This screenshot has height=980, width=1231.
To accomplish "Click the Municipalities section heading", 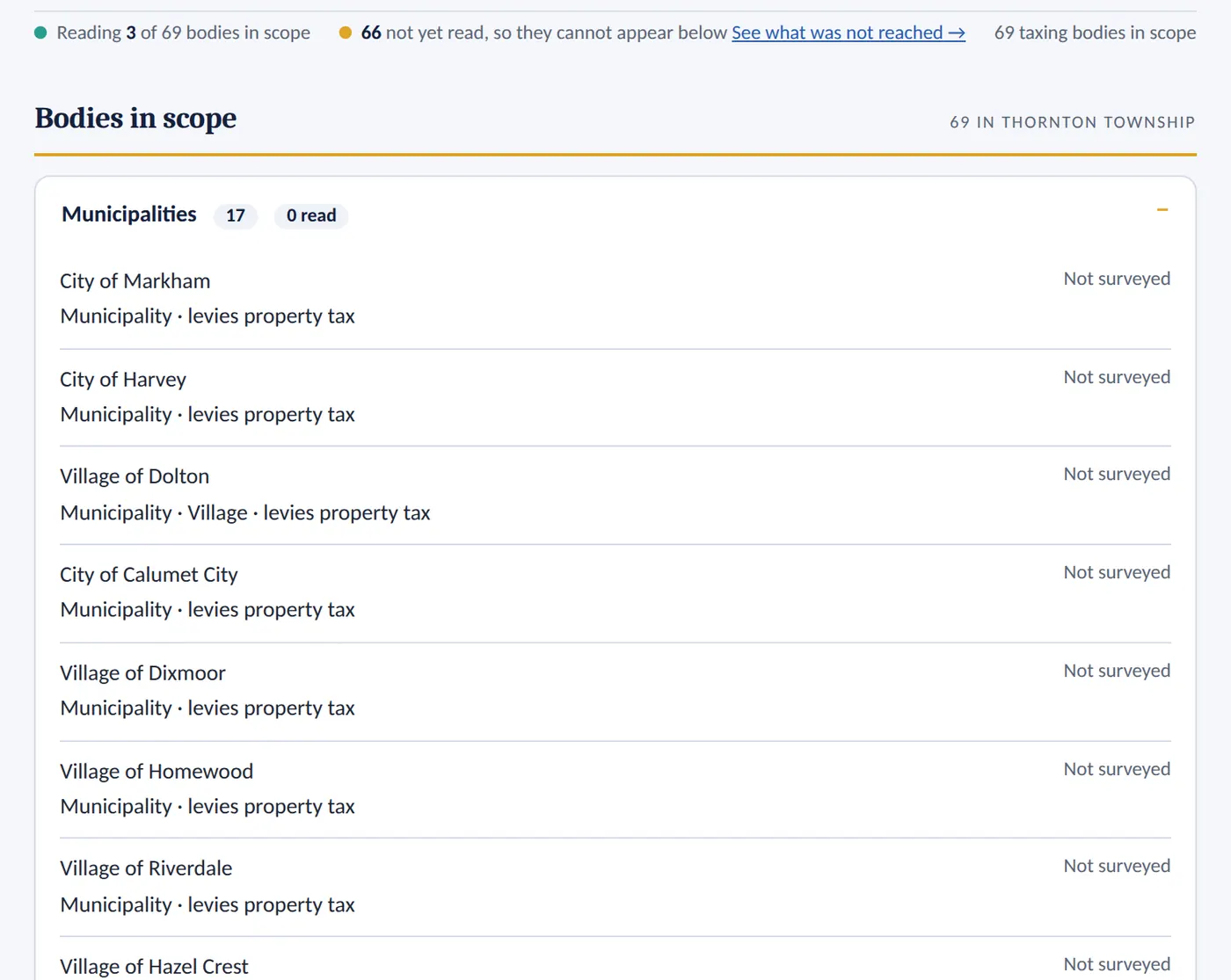I will (x=129, y=214).
